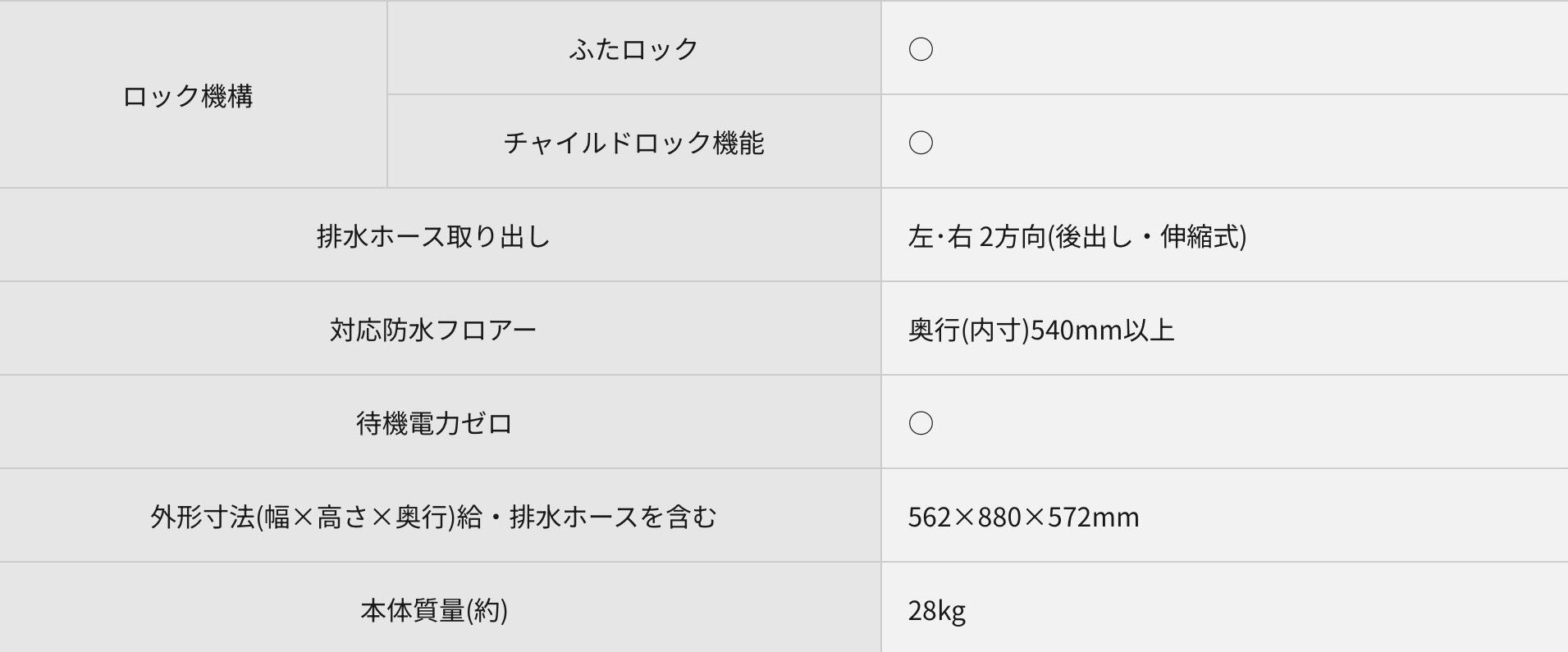1568x652 pixels.
Task: Click the circle mark beside チャイルドロック機能
Action: coord(921,143)
